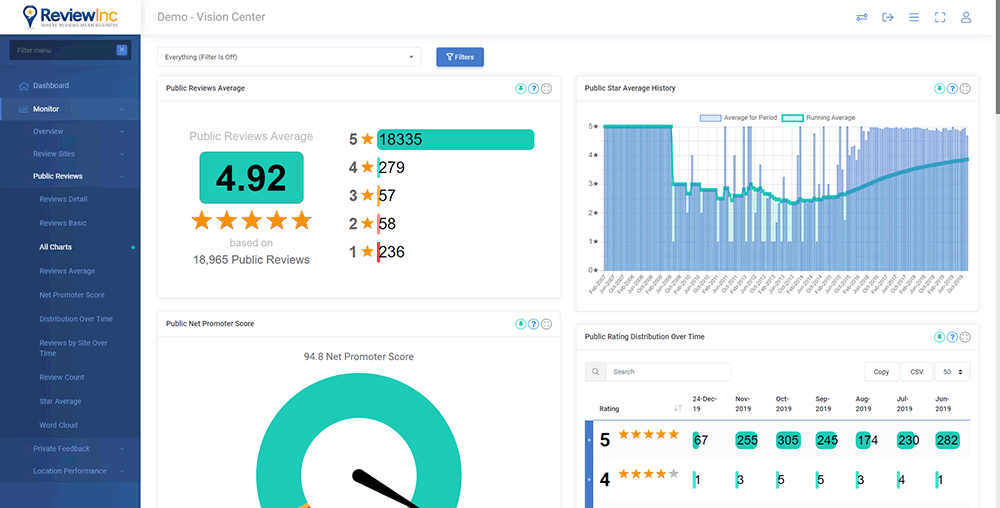This screenshot has height=508, width=1000.
Task: Open Net Promoter Score in sidebar
Action: click(71, 295)
